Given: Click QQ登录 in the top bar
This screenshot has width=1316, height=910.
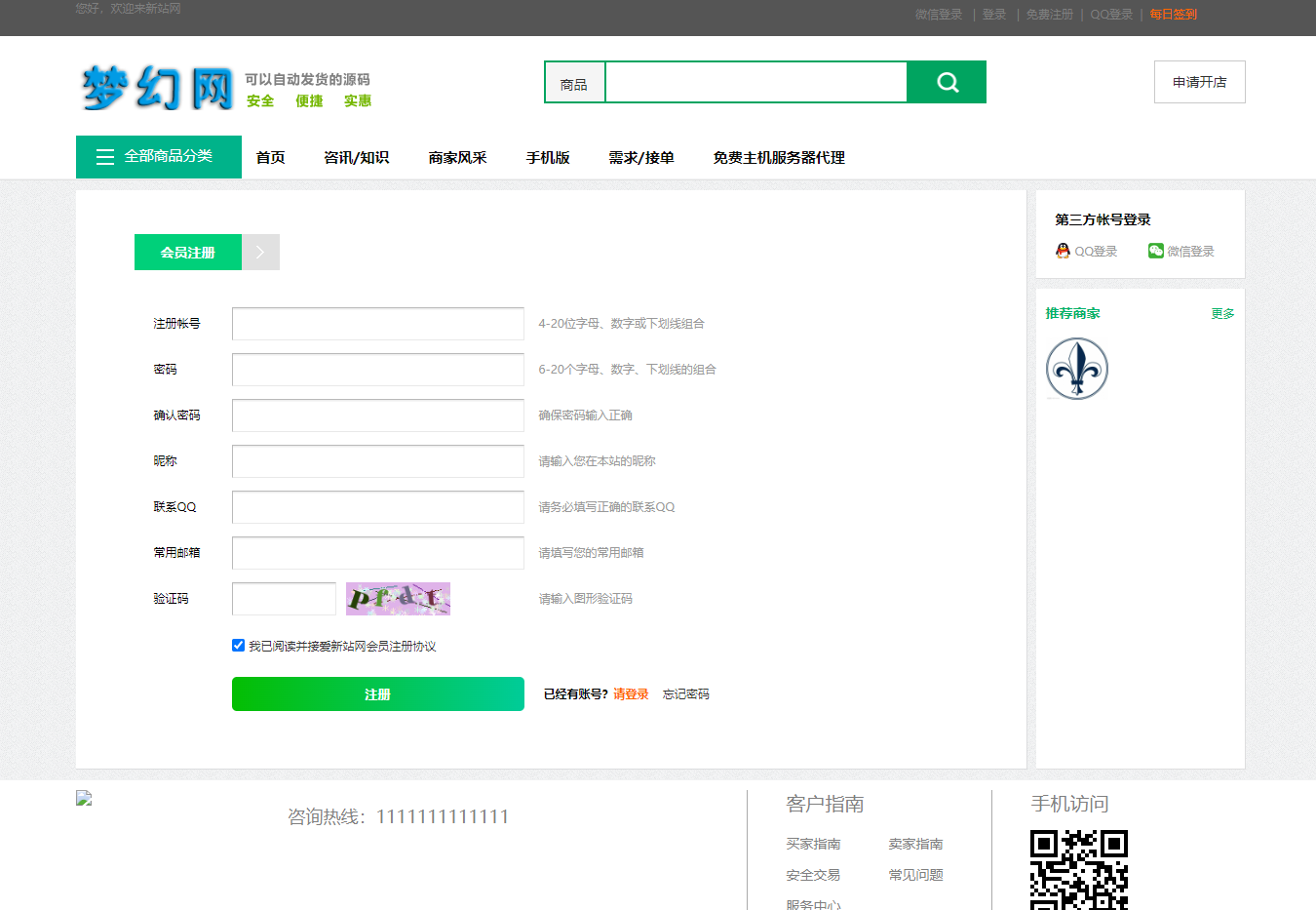Looking at the screenshot, I should point(1111,15).
